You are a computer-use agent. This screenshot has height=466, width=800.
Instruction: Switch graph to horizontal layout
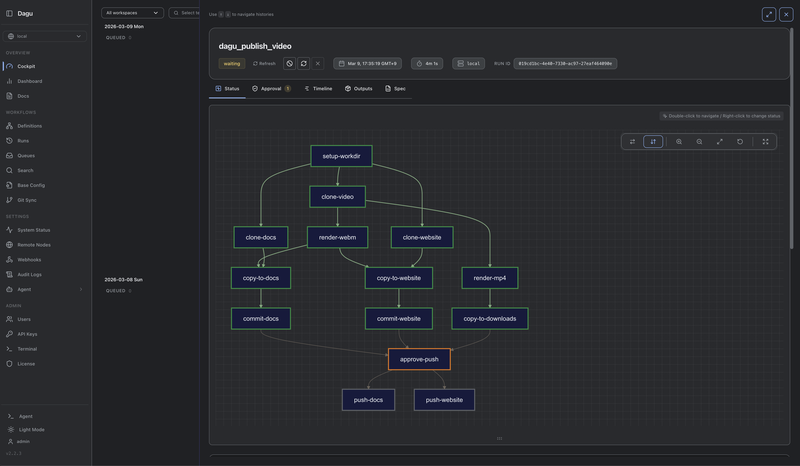(x=632, y=141)
